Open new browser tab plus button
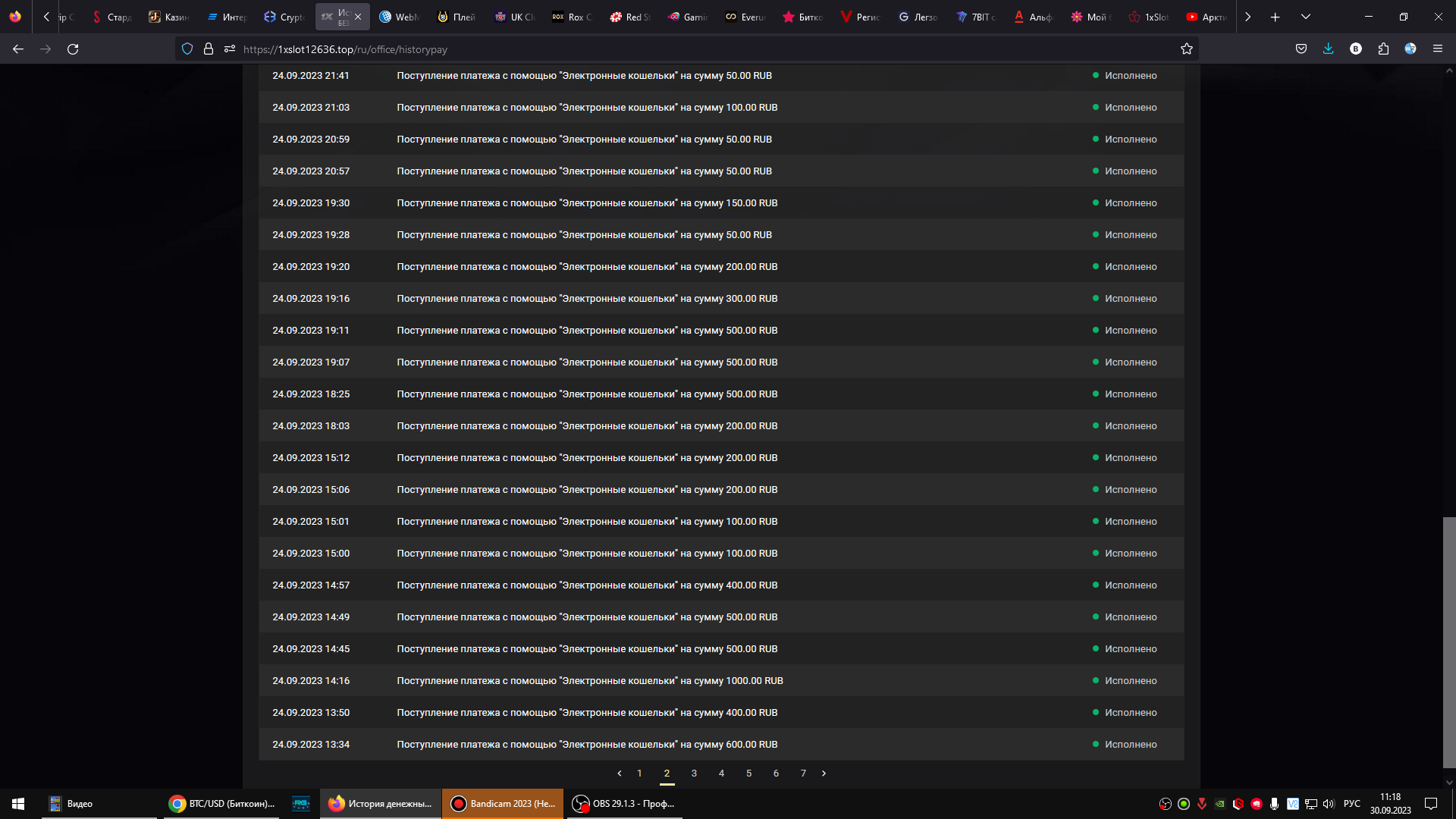The width and height of the screenshot is (1456, 819). (x=1276, y=17)
